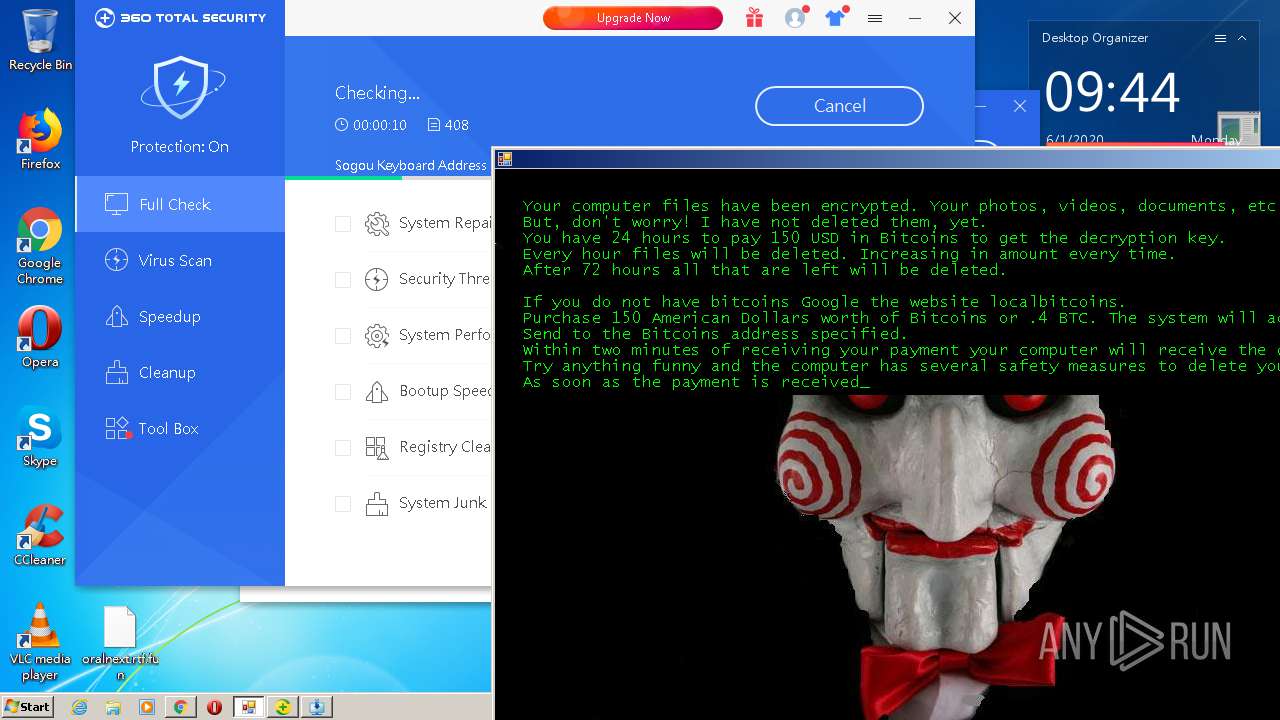The height and width of the screenshot is (720, 1280).
Task: Tick the Security Threats checkbox
Action: (343, 280)
